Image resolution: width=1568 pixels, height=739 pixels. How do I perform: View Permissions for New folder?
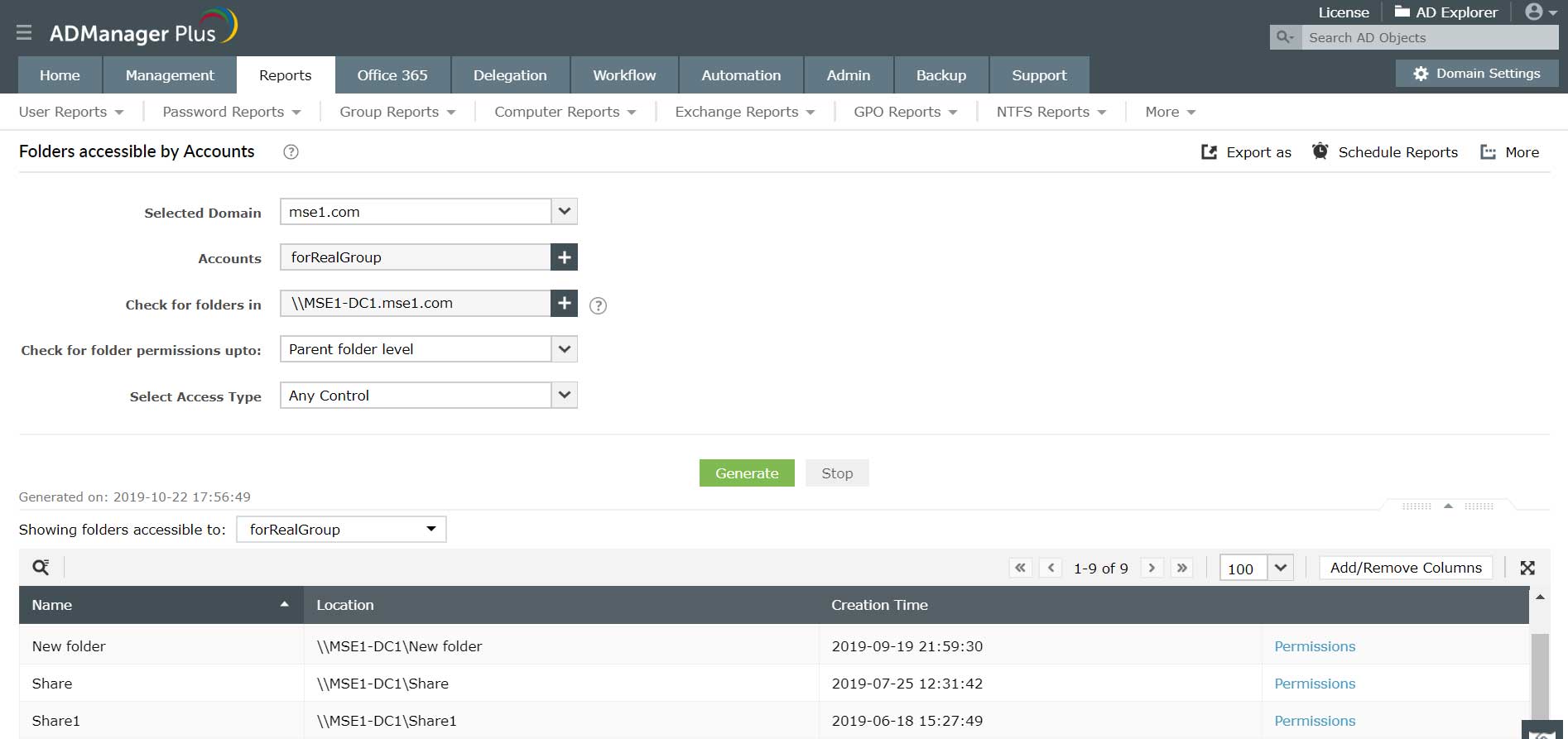point(1315,646)
